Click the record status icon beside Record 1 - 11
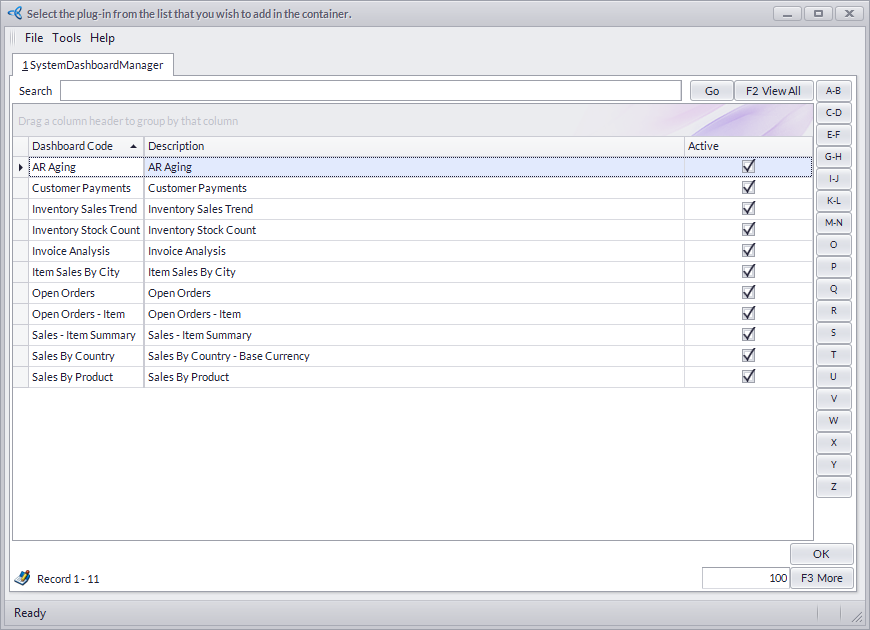 (x=22, y=578)
